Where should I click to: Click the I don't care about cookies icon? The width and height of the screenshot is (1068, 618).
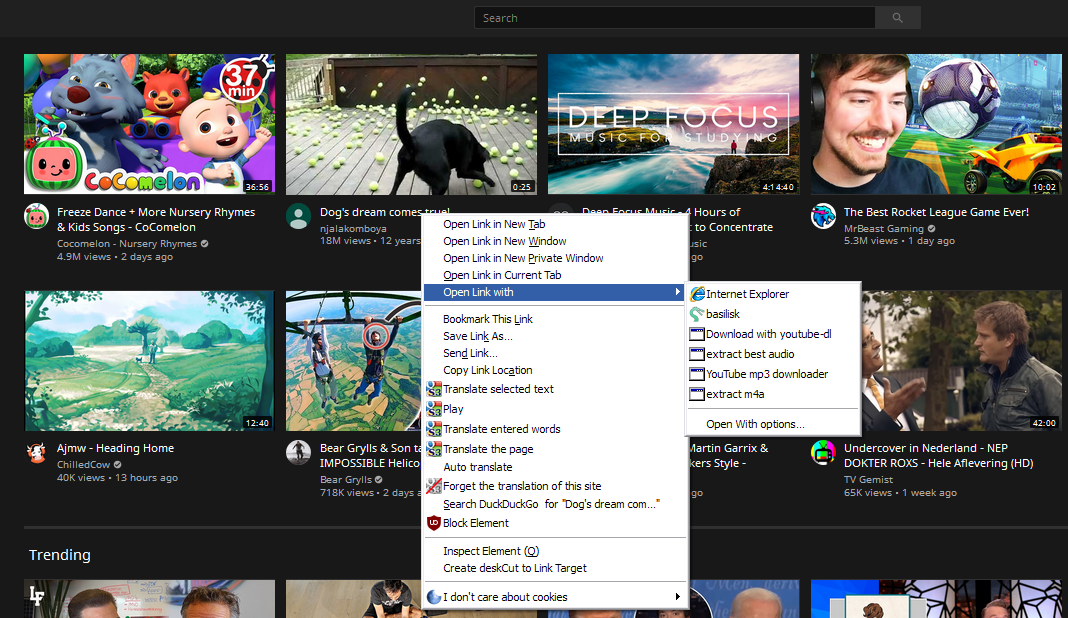(434, 597)
